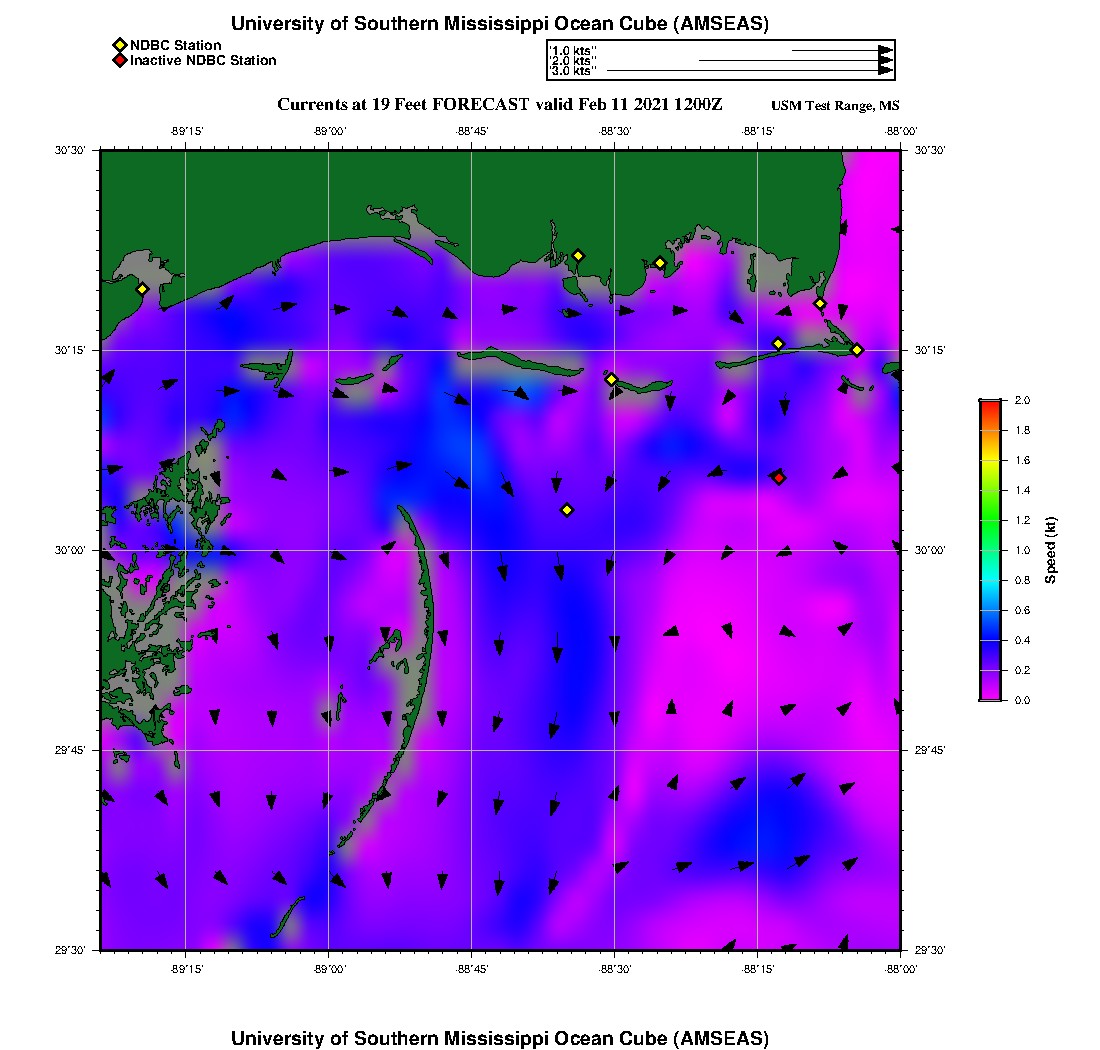
Task: Click the bottom-axis '-88°15'' longitude label
Action: click(x=758, y=969)
